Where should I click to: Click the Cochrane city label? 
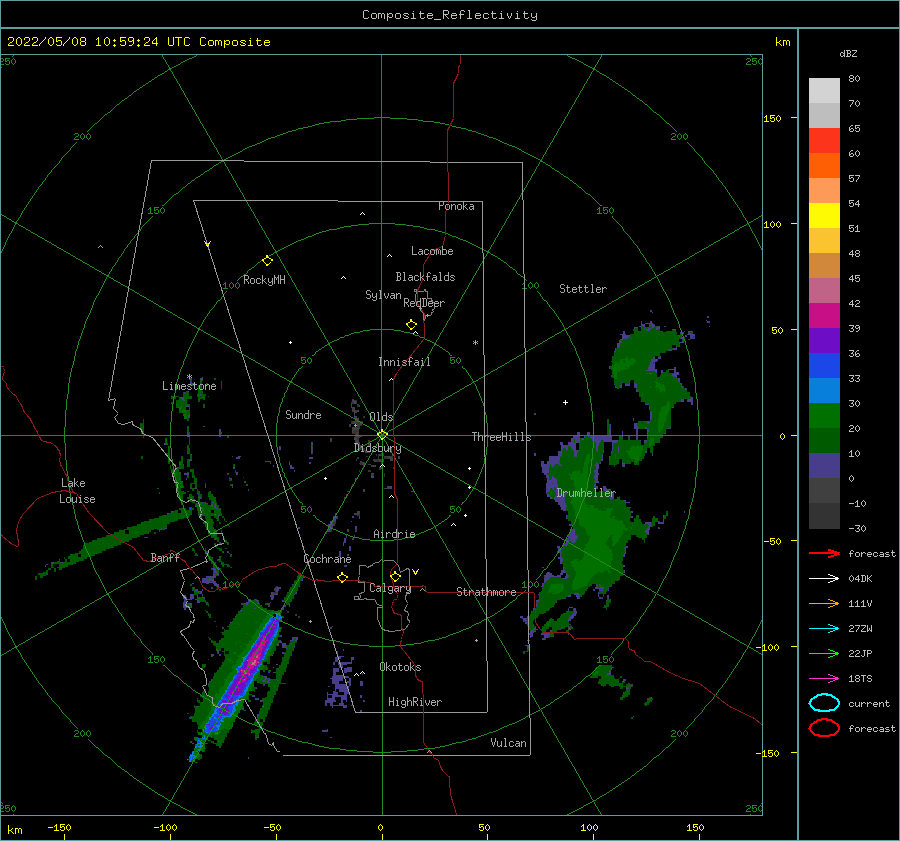click(327, 559)
